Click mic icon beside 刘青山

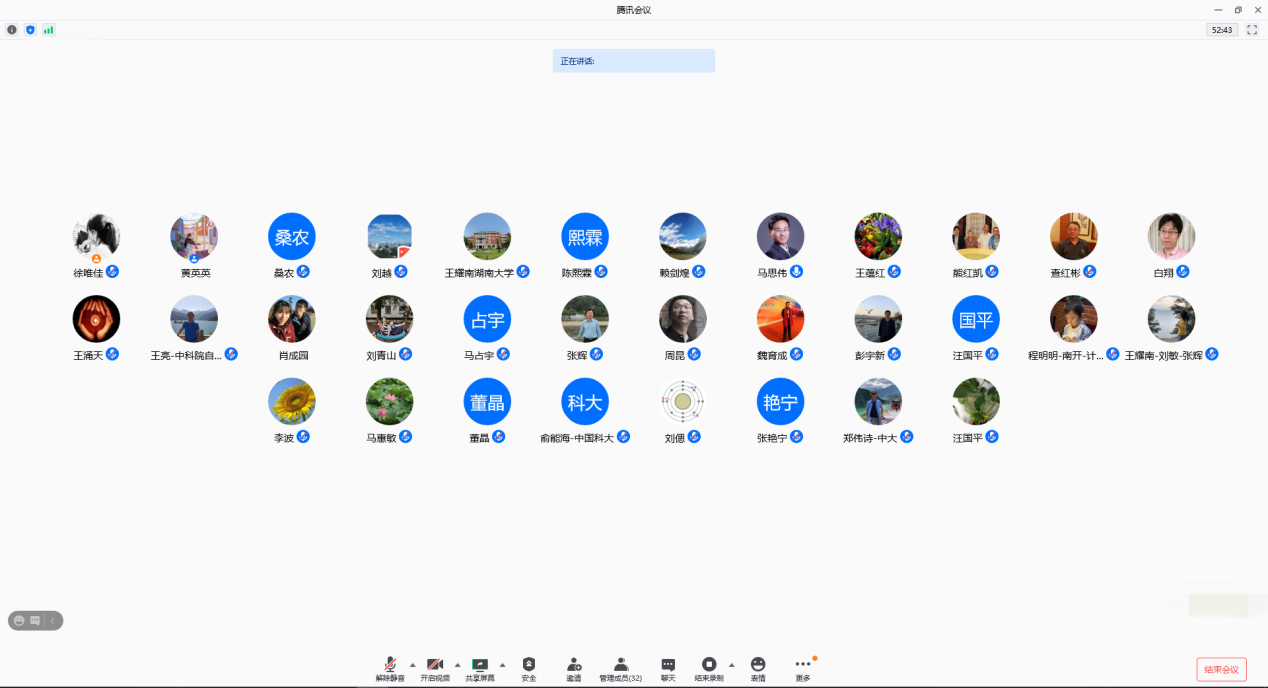[406, 354]
